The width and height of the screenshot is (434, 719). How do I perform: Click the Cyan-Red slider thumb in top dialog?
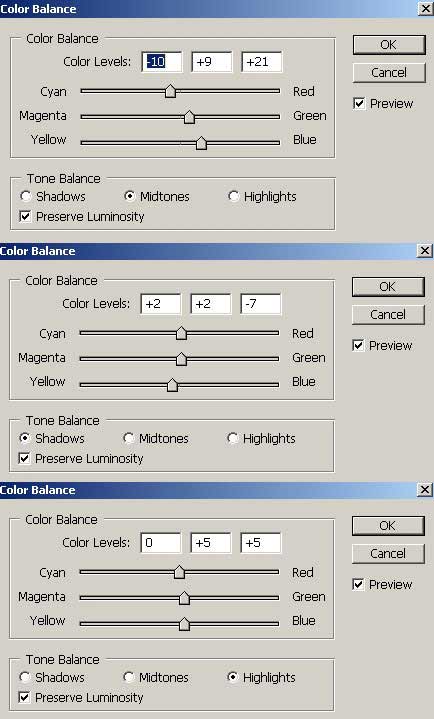[170, 91]
